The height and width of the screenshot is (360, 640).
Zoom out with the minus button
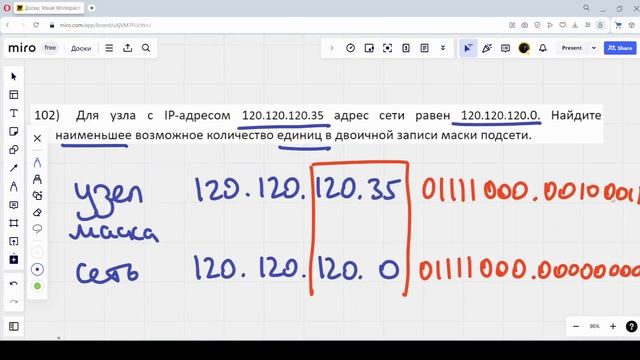[576, 326]
